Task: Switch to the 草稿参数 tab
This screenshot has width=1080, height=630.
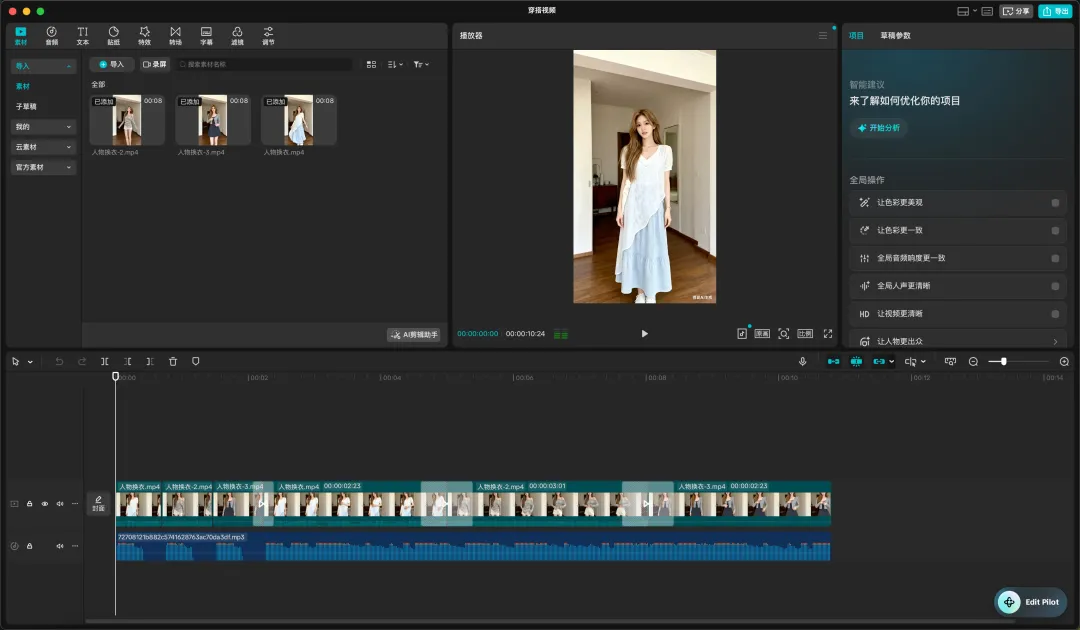Action: click(x=895, y=35)
